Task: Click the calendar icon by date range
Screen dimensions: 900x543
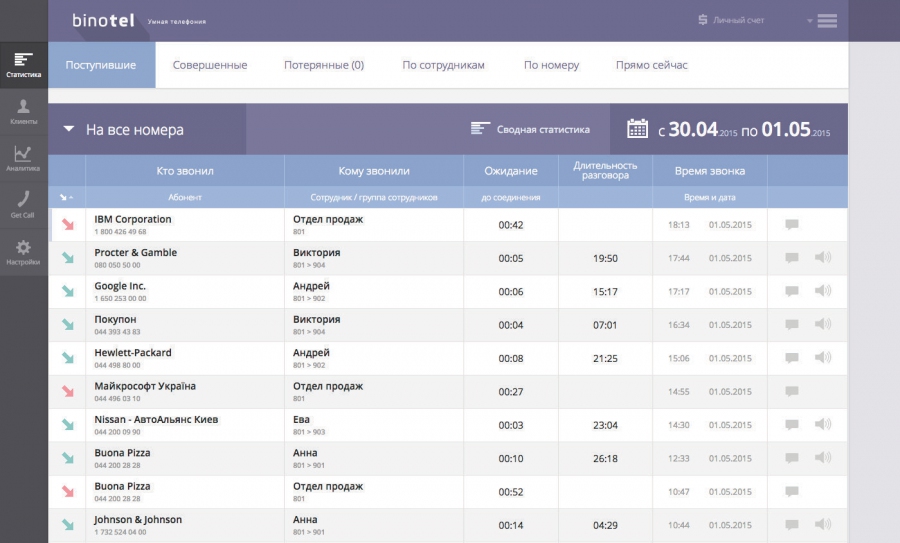Action: tap(637, 129)
